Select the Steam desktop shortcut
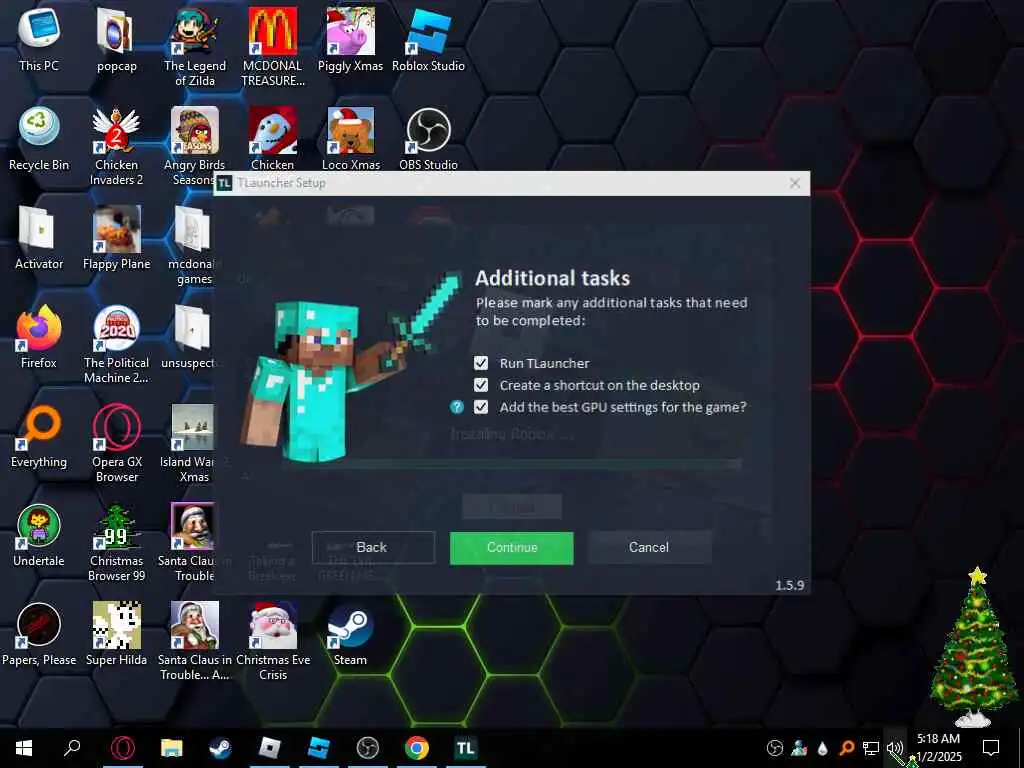 point(350,635)
